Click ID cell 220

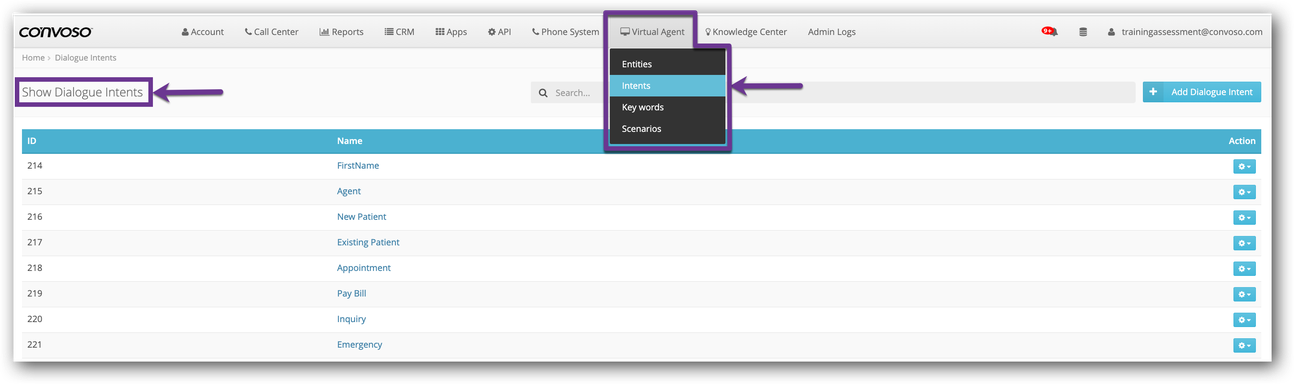point(35,319)
